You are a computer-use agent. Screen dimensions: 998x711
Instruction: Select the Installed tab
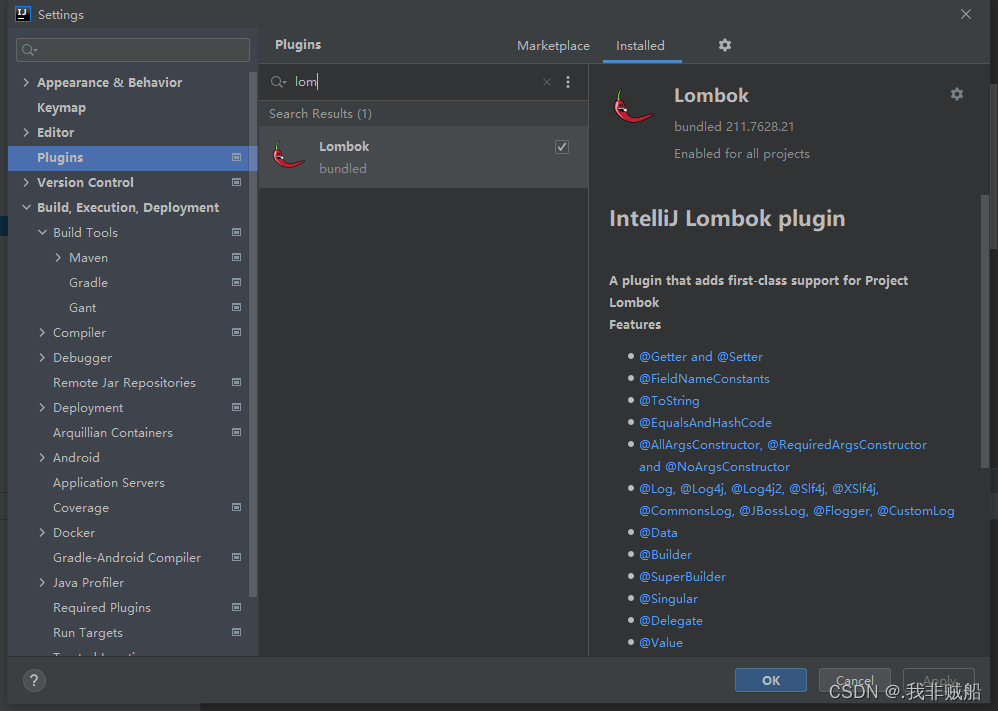640,46
